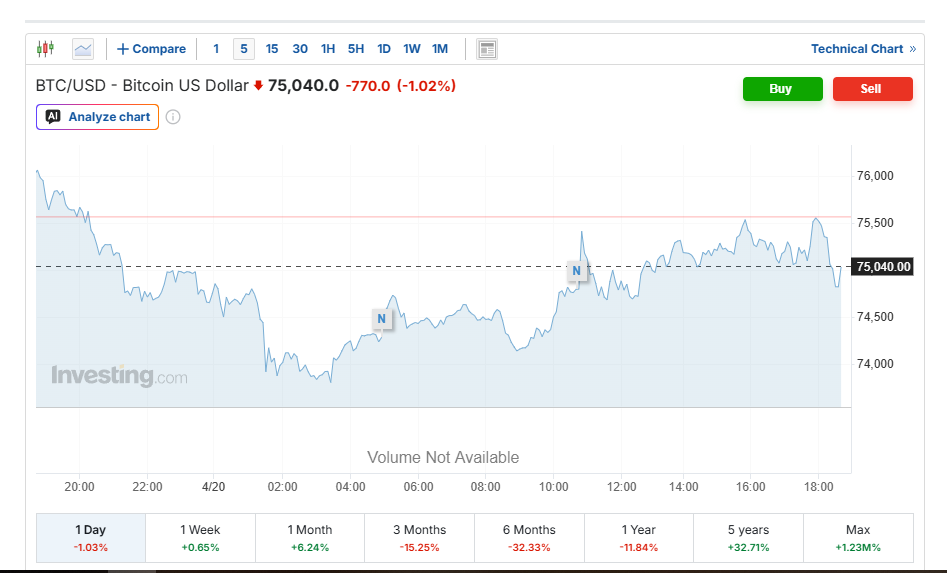
Task: Select the 15 minute interval
Action: (272, 49)
